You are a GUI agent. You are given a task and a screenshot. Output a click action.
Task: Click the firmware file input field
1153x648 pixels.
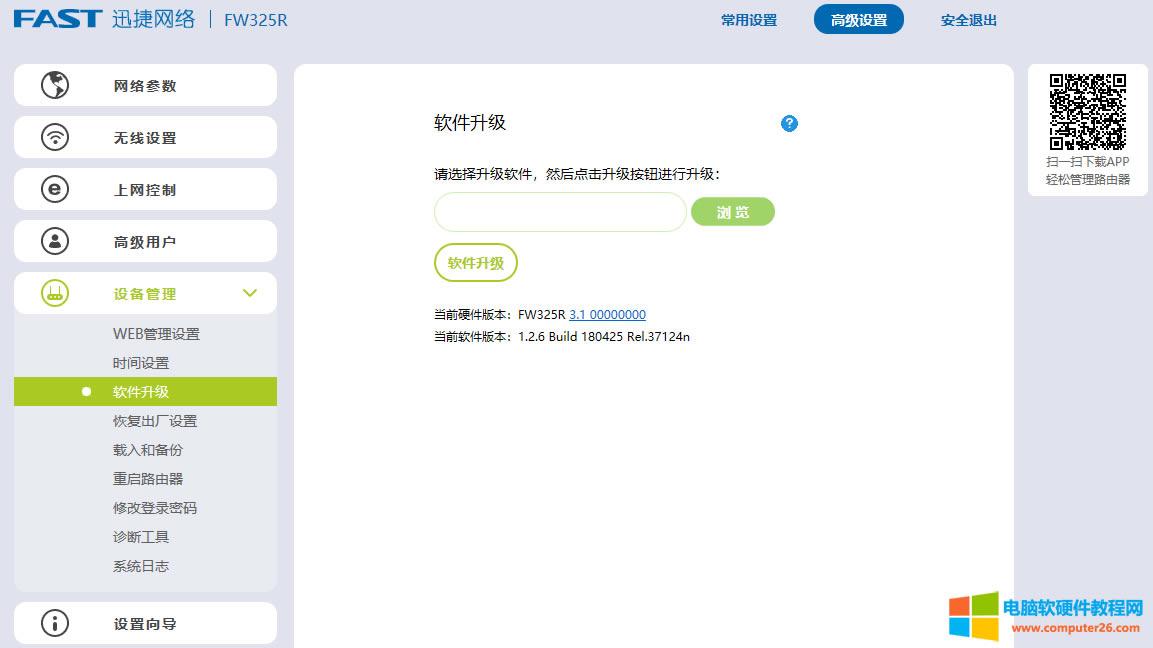(x=560, y=211)
